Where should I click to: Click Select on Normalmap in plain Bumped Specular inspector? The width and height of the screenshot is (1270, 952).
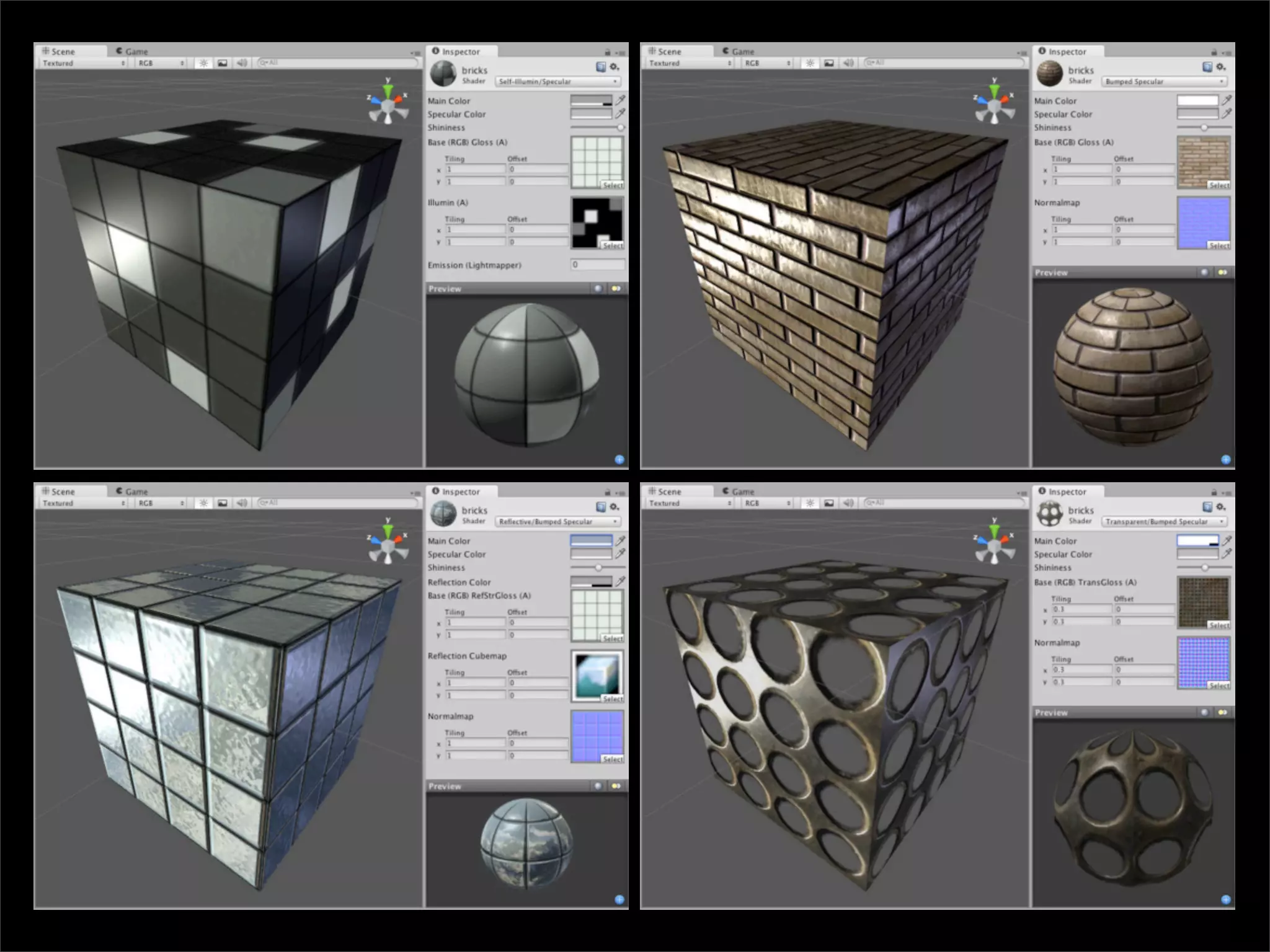point(1219,245)
